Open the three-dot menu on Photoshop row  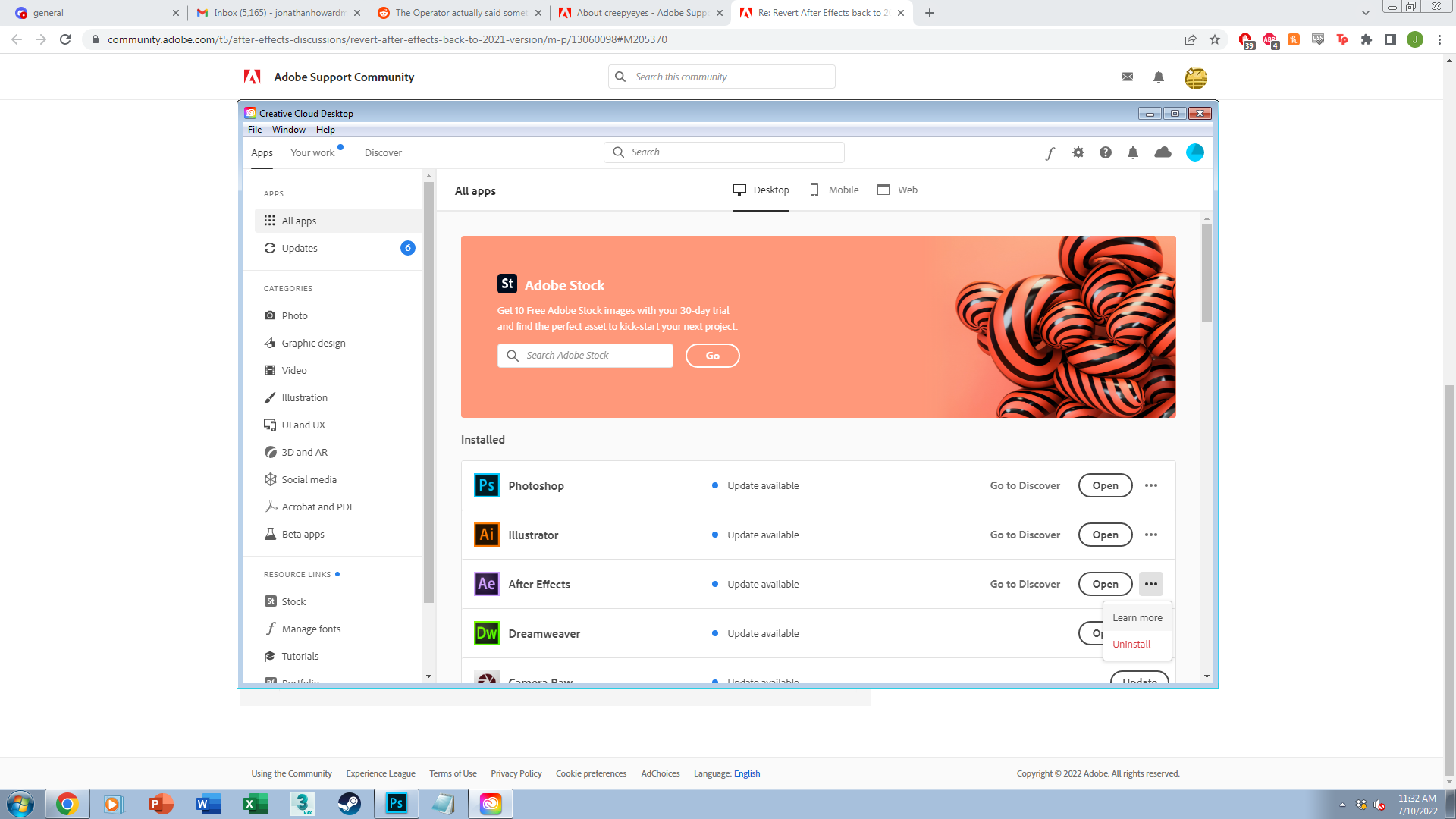(1151, 485)
